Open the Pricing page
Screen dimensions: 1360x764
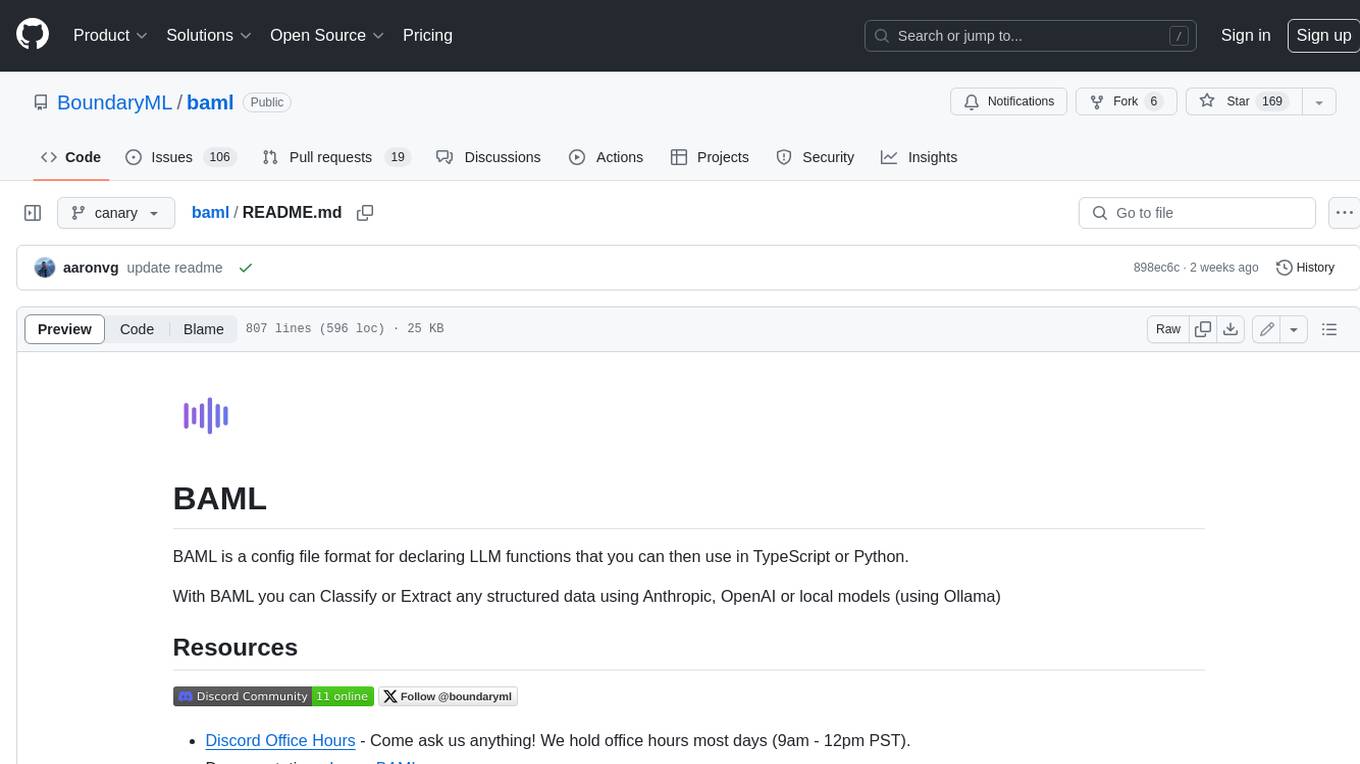(x=427, y=35)
